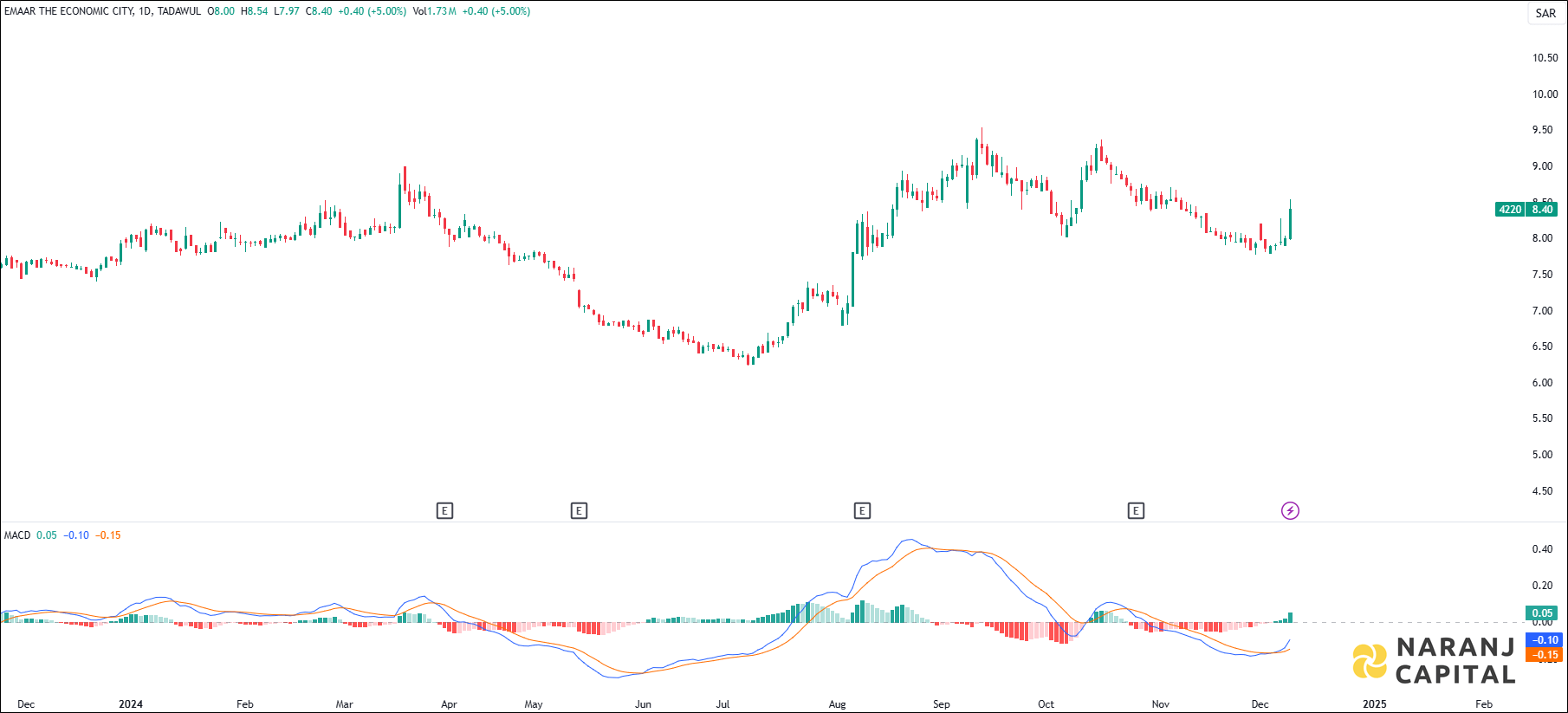Click the 2024 year label on time axis
This screenshot has width=1568, height=713.
click(131, 704)
